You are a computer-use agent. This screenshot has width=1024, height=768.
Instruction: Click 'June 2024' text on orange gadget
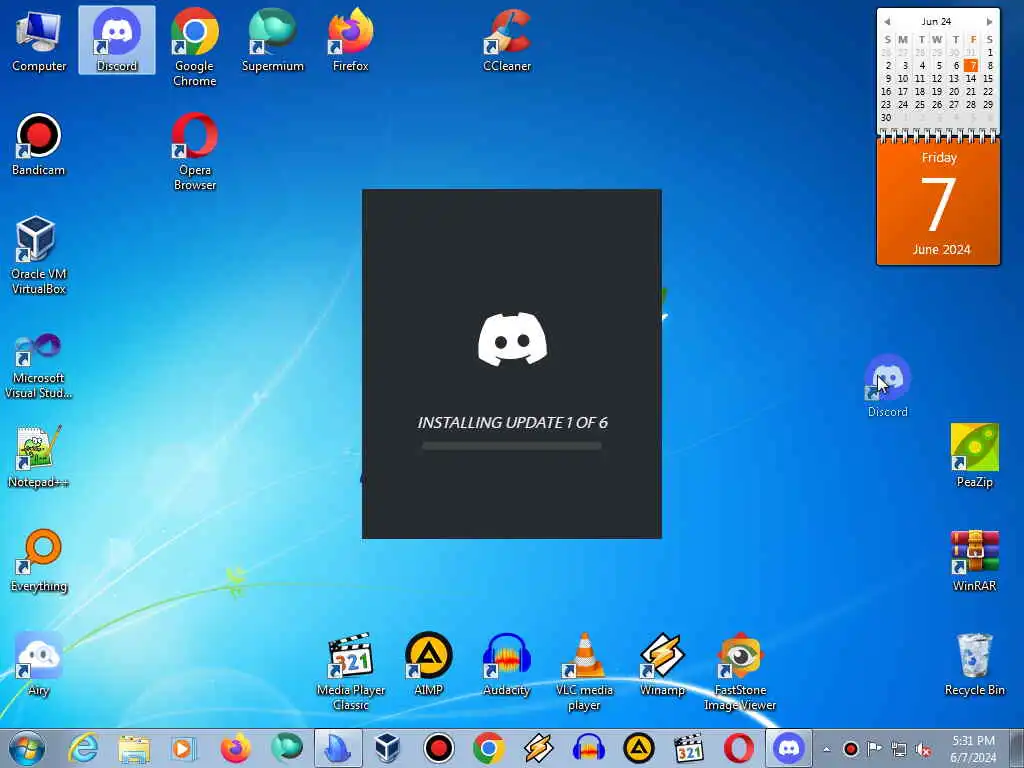pyautogui.click(x=941, y=249)
